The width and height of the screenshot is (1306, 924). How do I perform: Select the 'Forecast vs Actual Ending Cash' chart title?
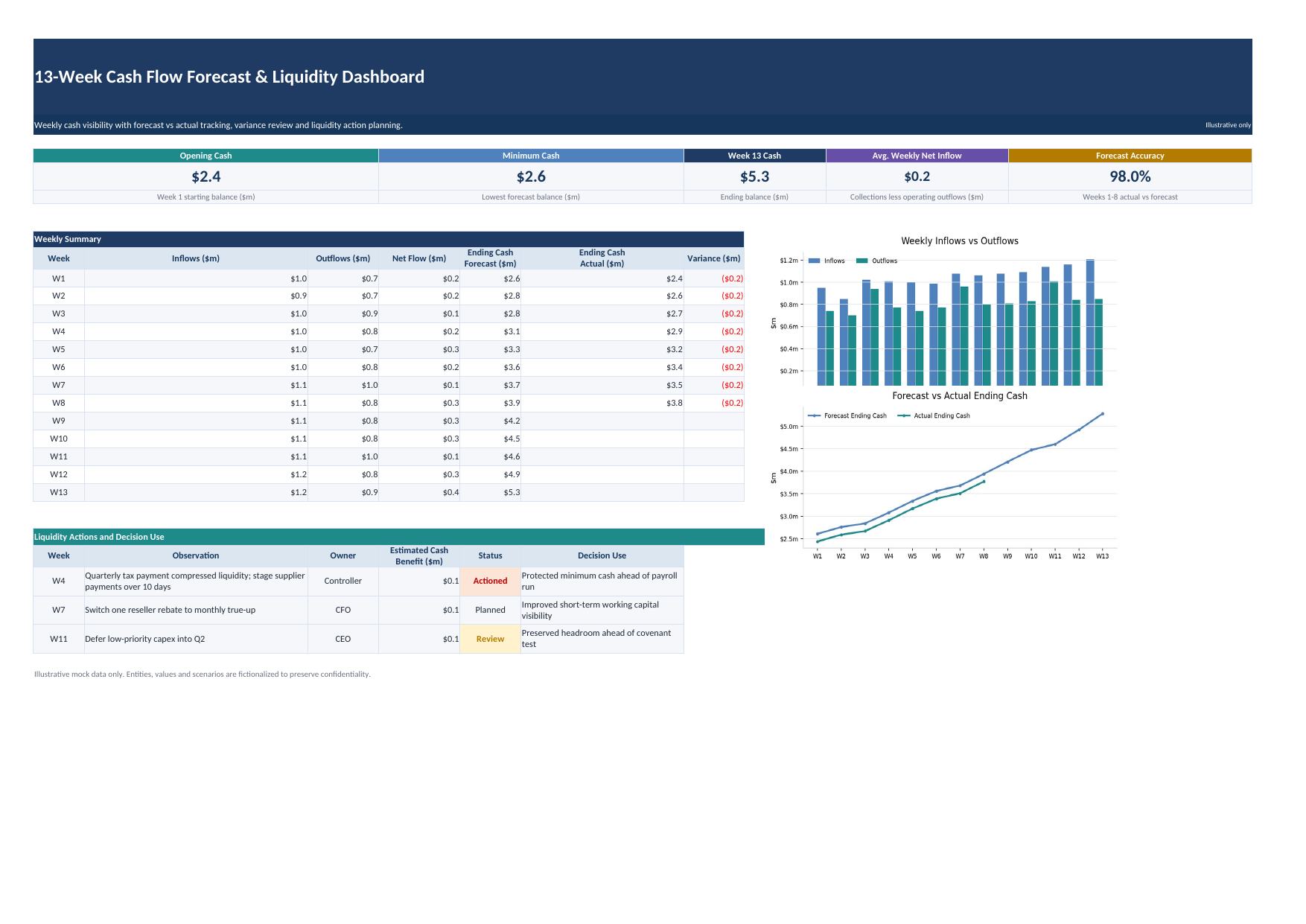point(960,396)
